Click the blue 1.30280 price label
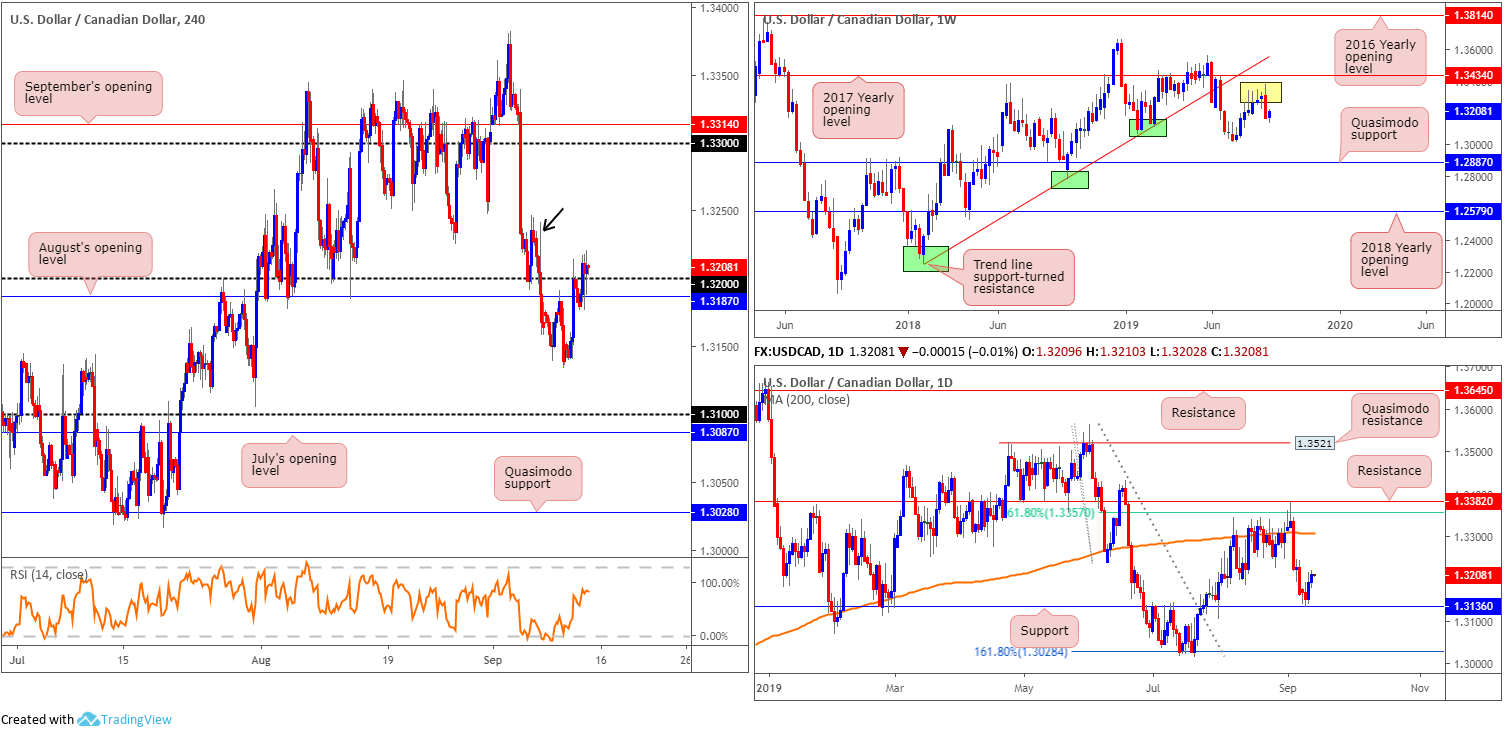Viewport: 1506px width, 734px height. coord(720,512)
